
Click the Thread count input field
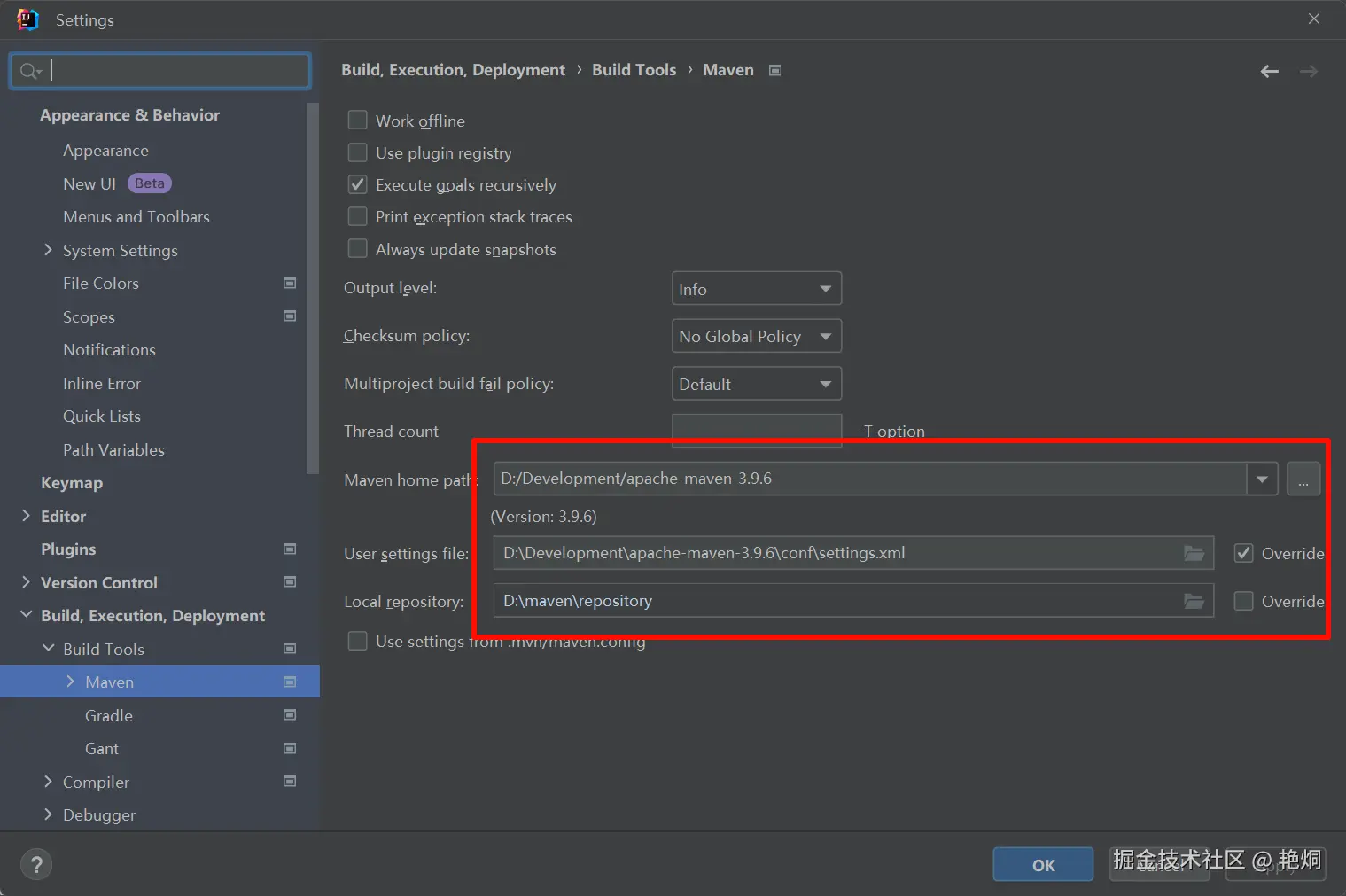pos(757,431)
